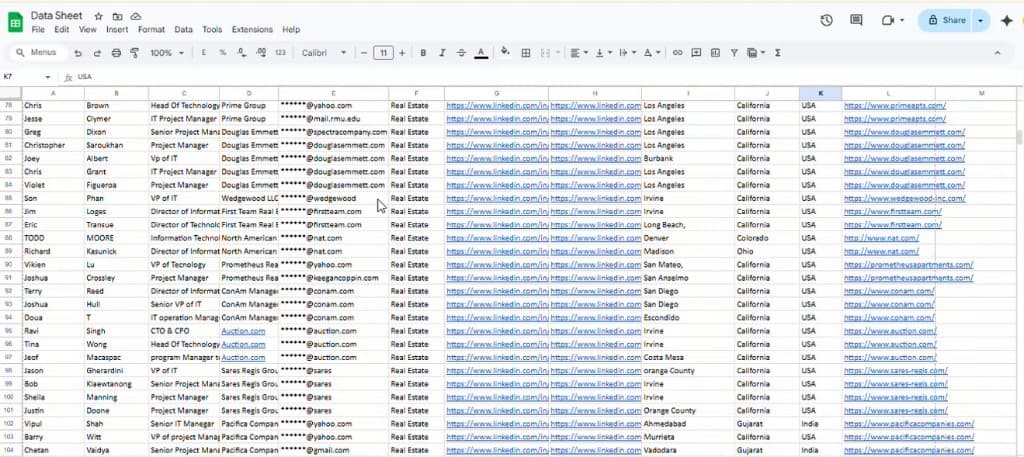Toggle italic formatting
This screenshot has height=457, width=1024.
(442, 53)
